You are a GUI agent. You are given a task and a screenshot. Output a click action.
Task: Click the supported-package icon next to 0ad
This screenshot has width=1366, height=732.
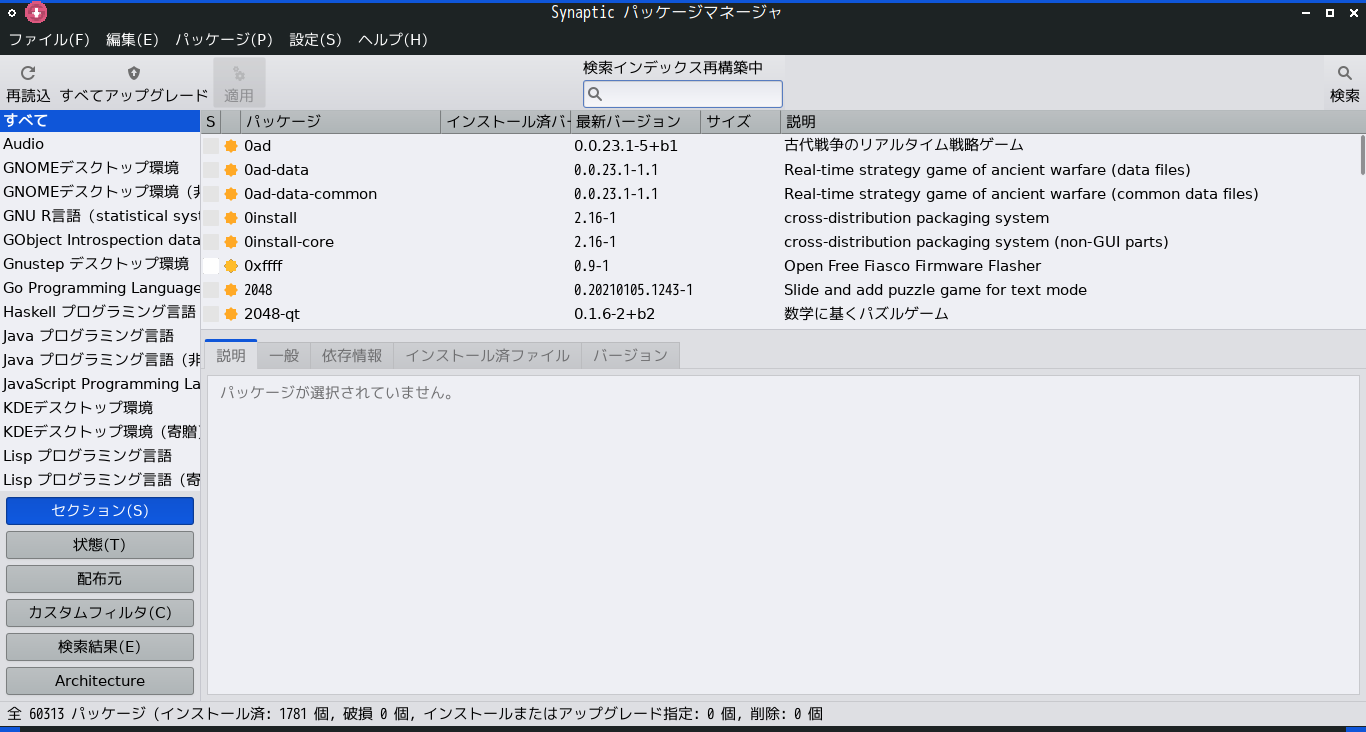(x=231, y=146)
